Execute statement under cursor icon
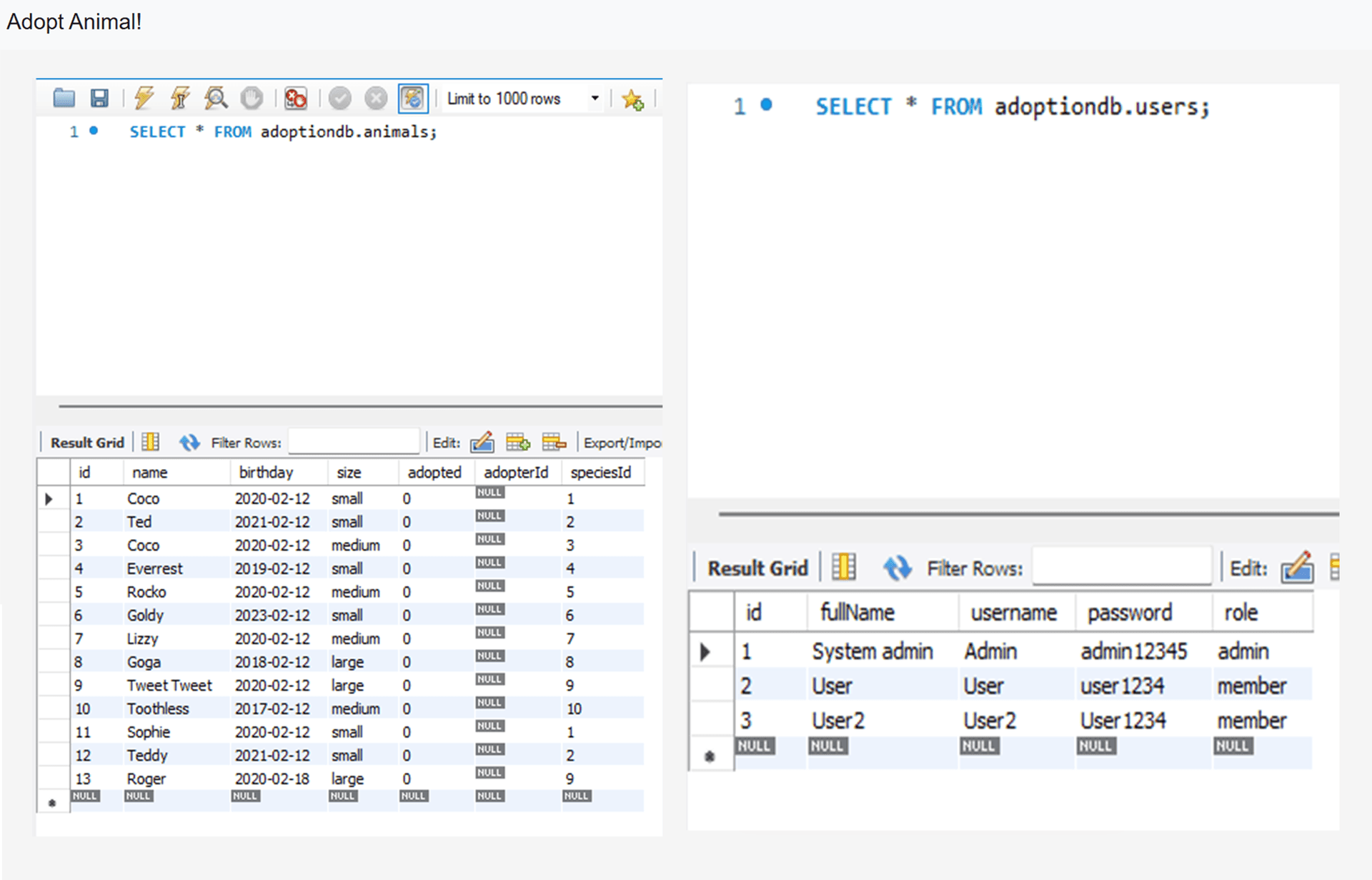 (x=179, y=98)
